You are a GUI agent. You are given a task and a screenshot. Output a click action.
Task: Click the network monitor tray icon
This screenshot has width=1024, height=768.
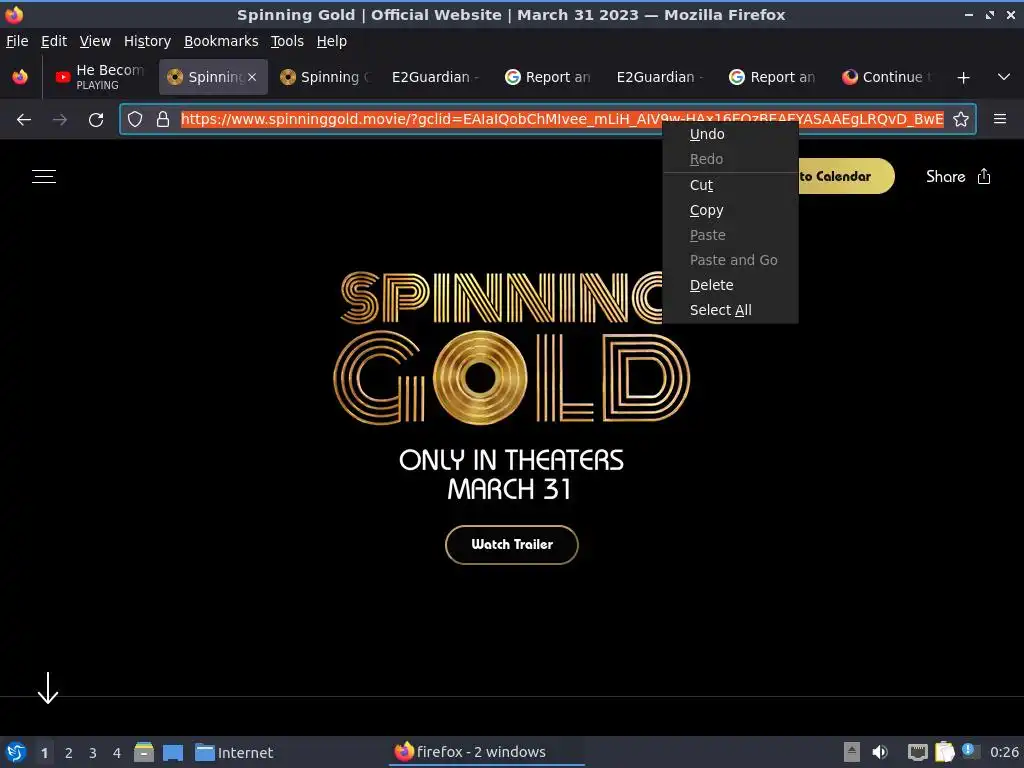click(x=918, y=752)
